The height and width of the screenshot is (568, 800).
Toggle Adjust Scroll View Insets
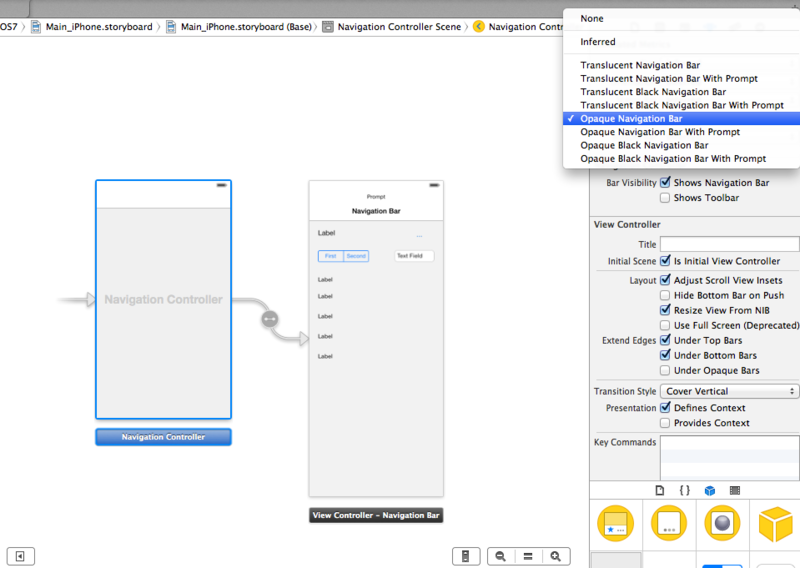pos(665,280)
